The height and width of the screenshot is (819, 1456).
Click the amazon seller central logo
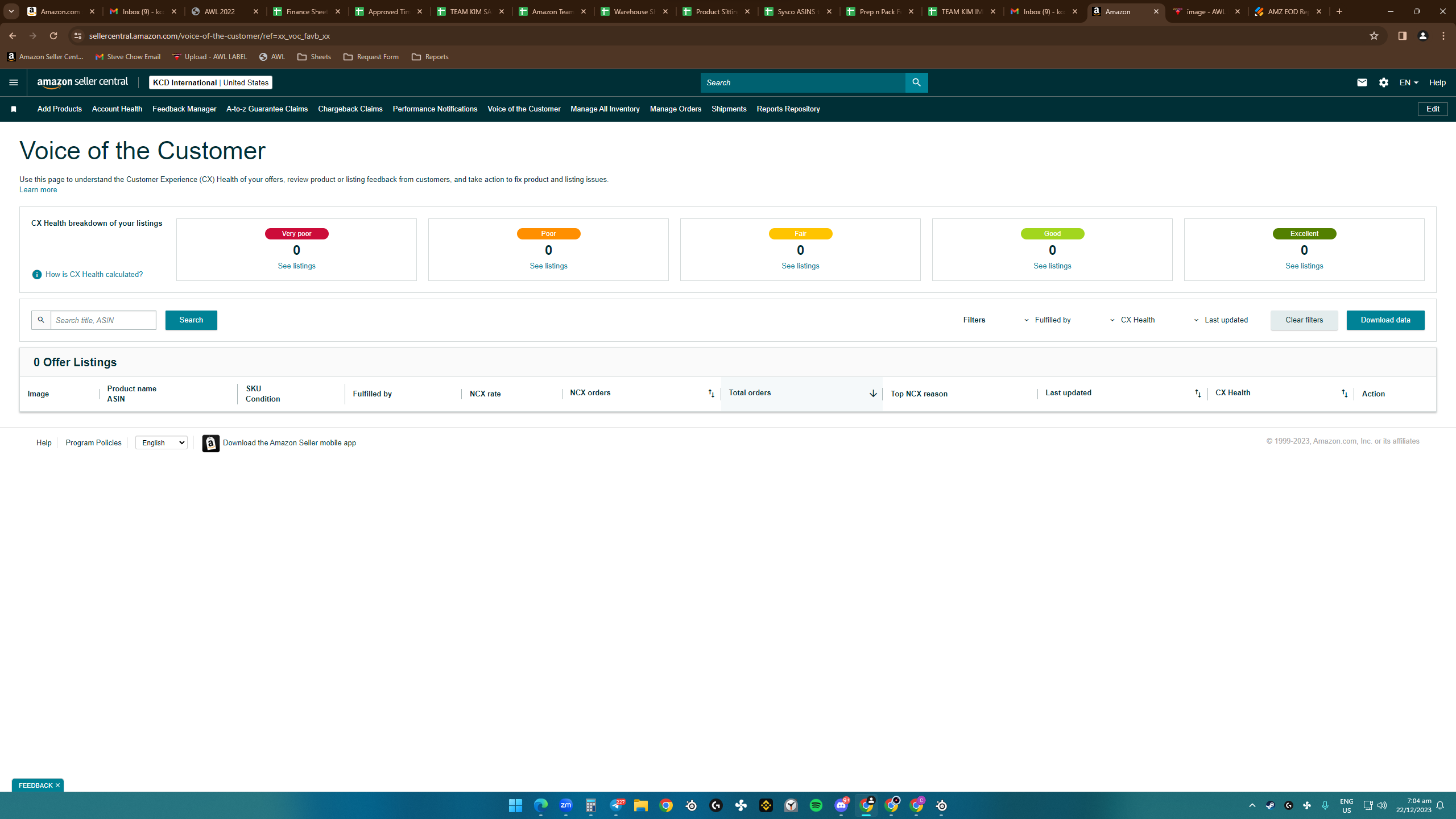click(x=83, y=82)
